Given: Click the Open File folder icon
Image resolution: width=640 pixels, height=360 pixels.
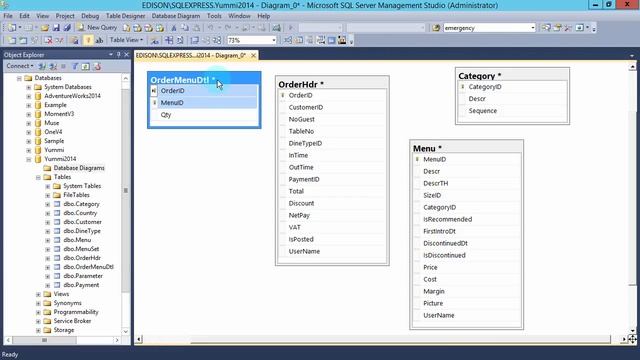Looking at the screenshot, I should click(x=44, y=28).
